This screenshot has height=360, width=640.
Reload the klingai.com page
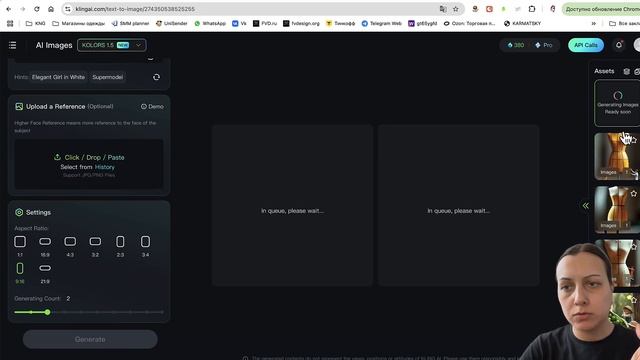(x=37, y=9)
